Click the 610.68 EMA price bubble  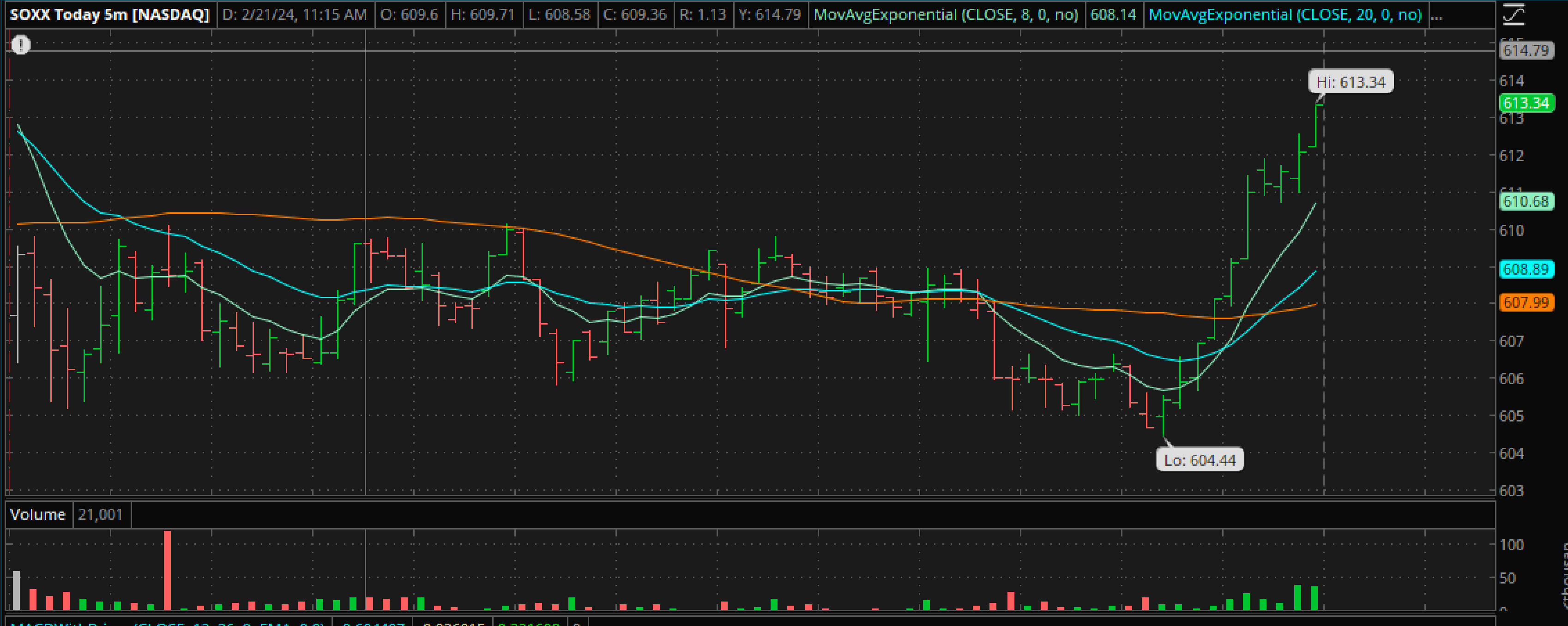[x=1526, y=201]
